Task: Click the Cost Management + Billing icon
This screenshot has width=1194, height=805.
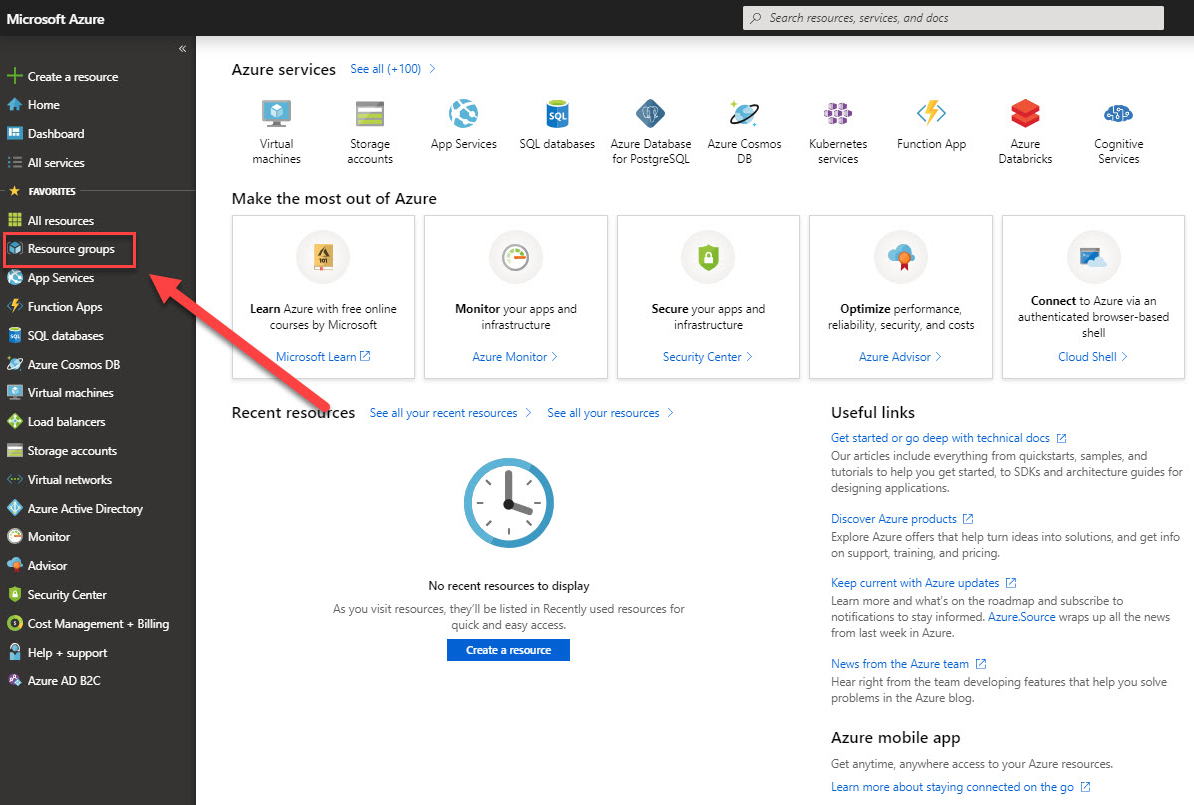Action: point(14,623)
